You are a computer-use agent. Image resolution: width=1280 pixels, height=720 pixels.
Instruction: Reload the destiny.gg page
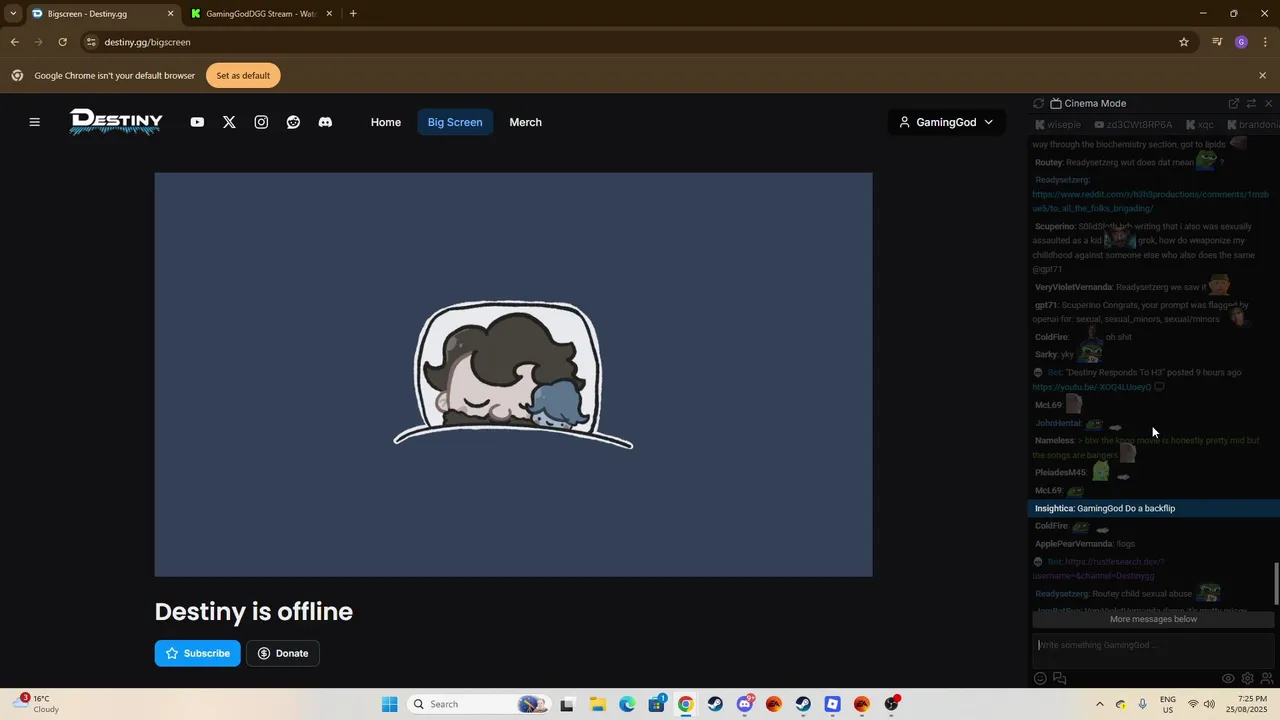[62, 42]
